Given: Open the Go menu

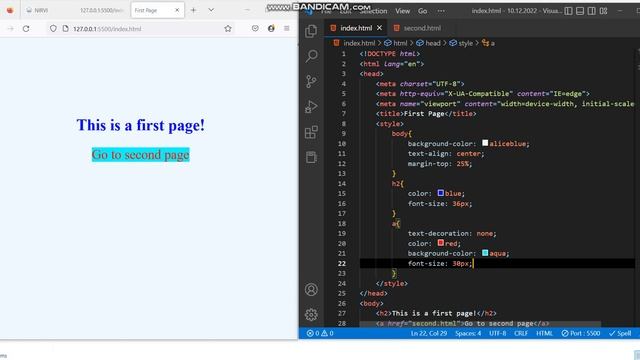Looking at the screenshot, I should [422, 11].
